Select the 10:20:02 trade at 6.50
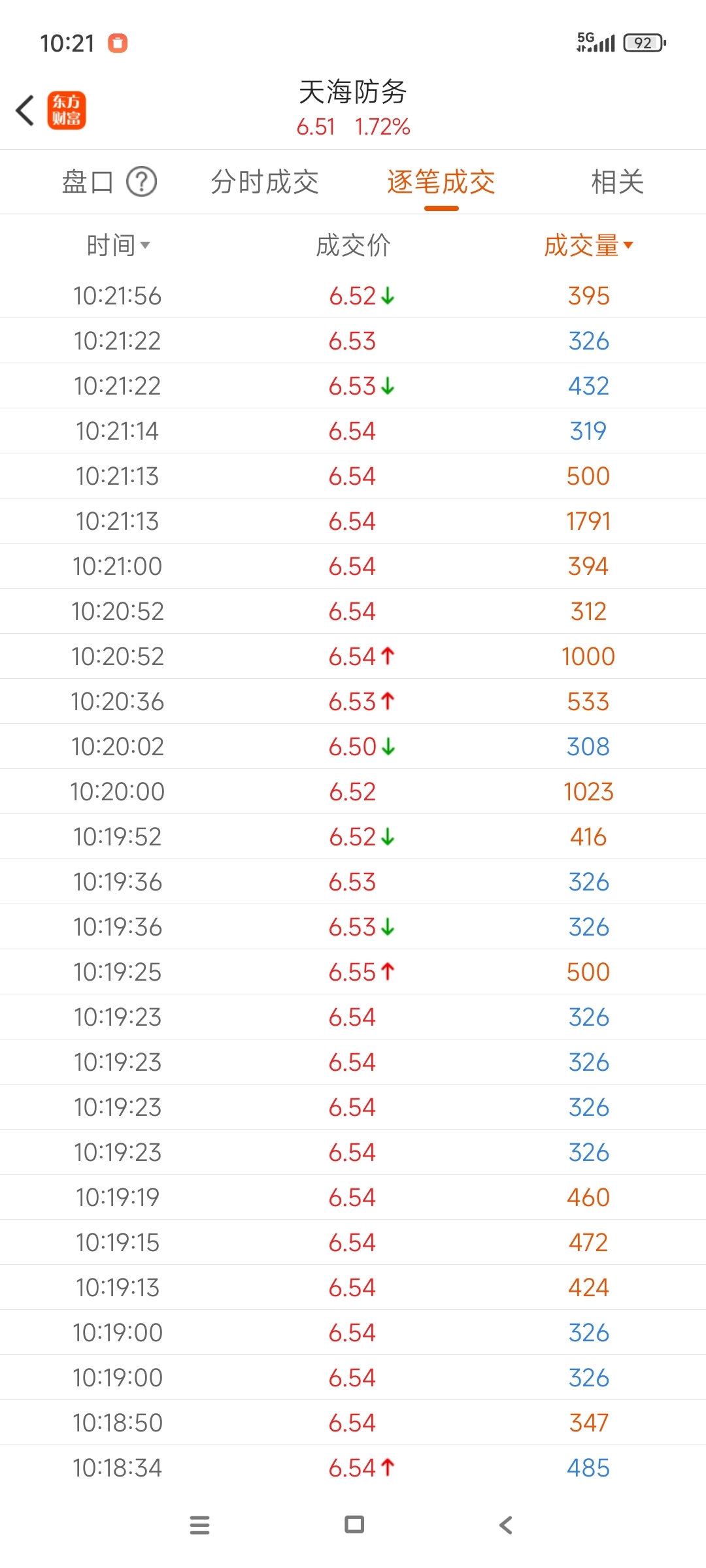 353,746
